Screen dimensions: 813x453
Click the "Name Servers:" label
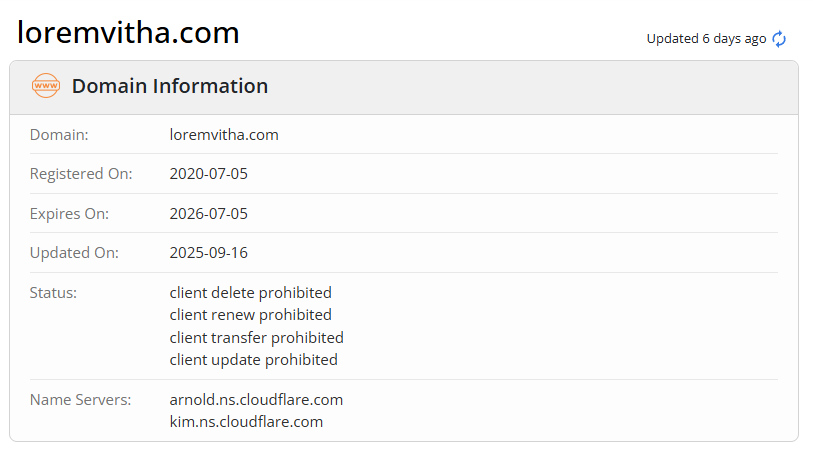coord(81,399)
